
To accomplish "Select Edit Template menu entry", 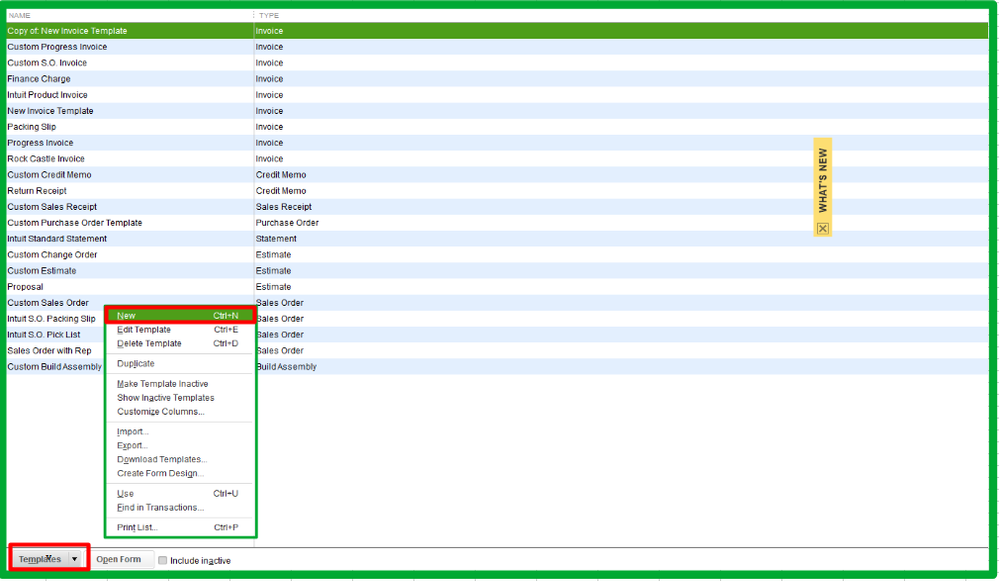I will click(x=180, y=329).
